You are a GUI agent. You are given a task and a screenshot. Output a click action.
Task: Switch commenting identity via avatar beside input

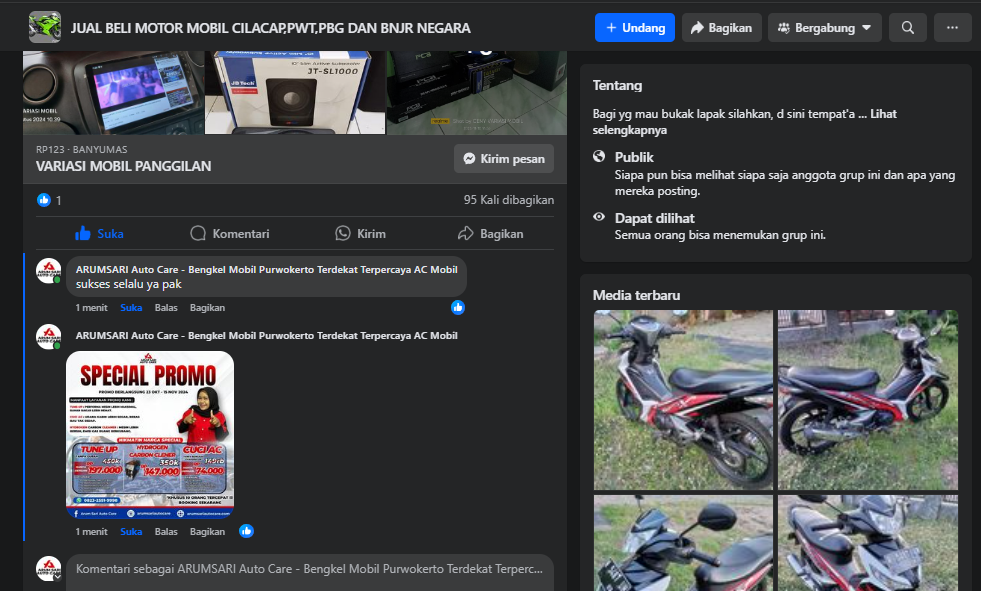[48, 568]
